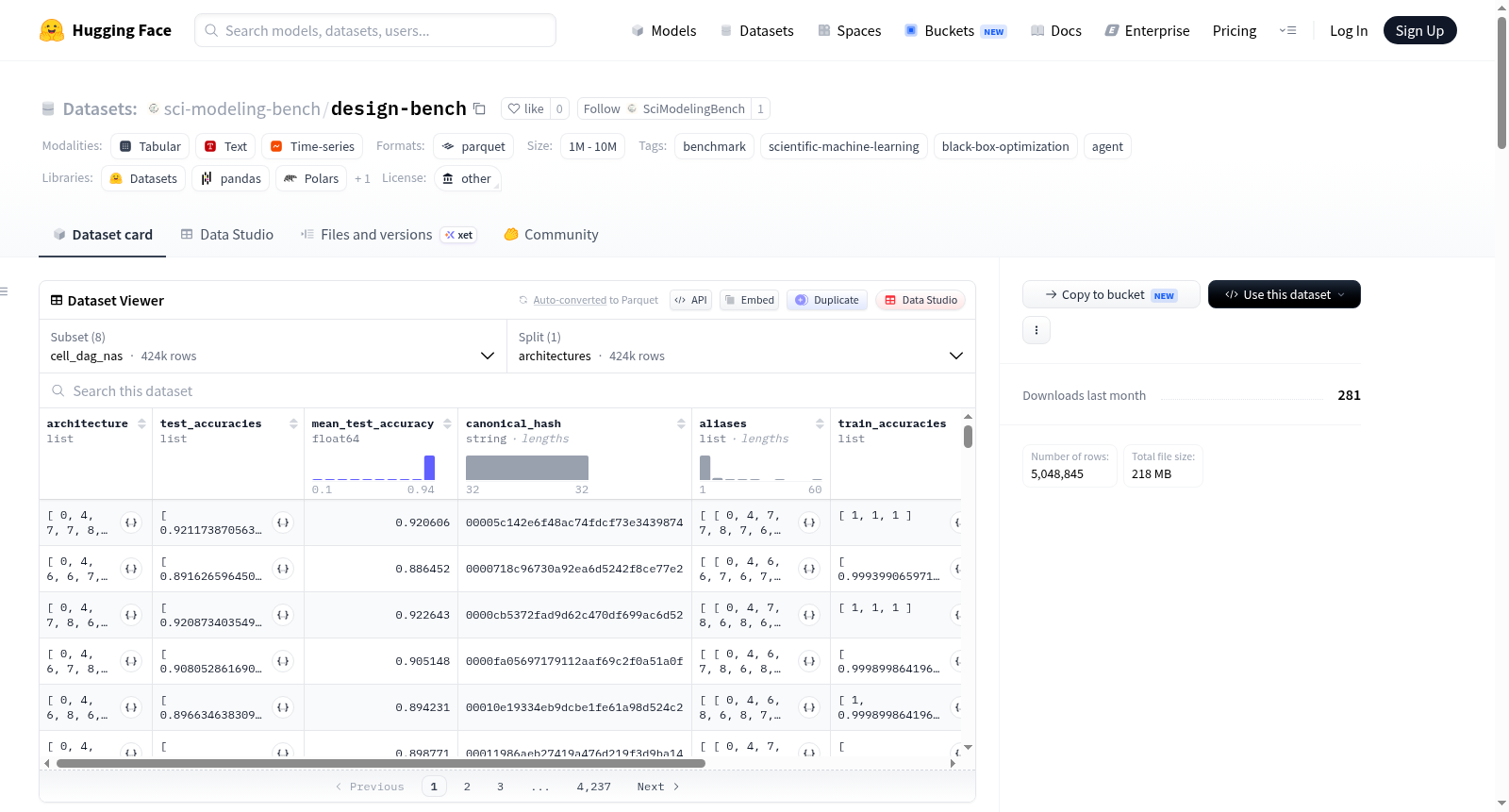Expand JSON for the 0.894231 row architecture cell
The height and width of the screenshot is (812, 1509).
pyautogui.click(x=131, y=707)
